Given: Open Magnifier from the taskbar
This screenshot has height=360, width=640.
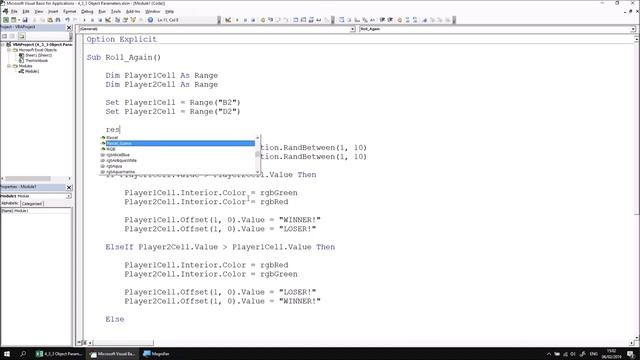Looking at the screenshot, I should (156, 353).
